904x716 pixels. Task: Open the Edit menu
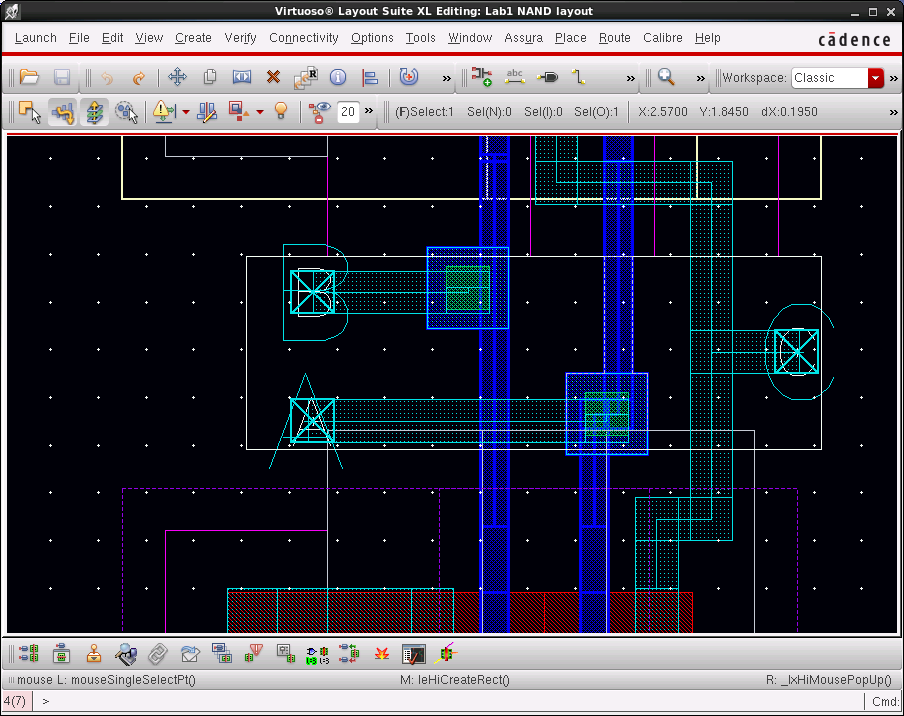tap(112, 38)
